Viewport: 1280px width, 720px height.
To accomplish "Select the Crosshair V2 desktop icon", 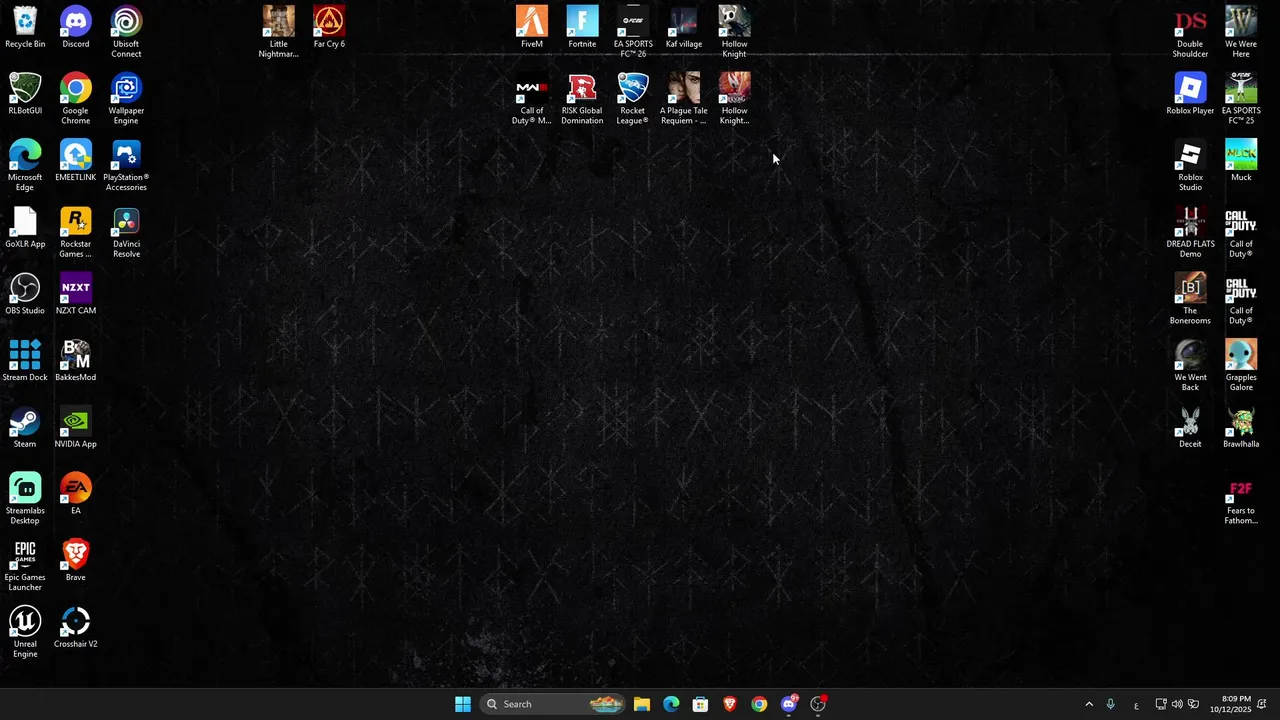I will click(x=76, y=628).
